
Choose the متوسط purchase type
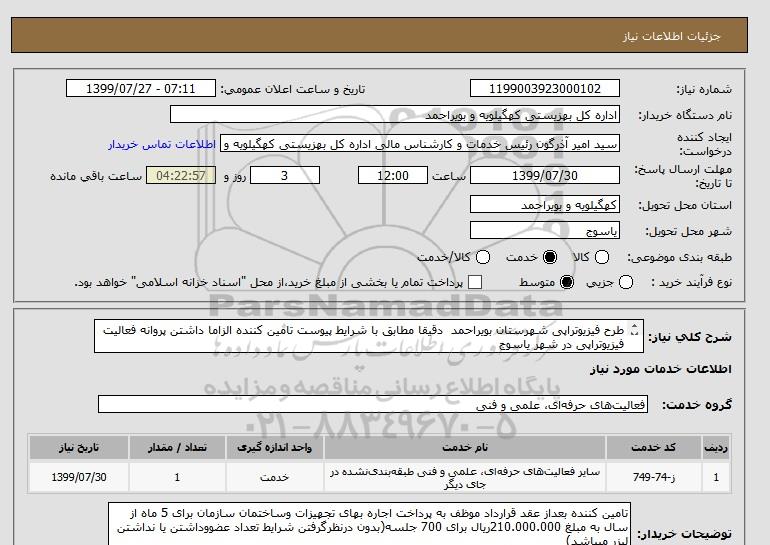tap(567, 282)
